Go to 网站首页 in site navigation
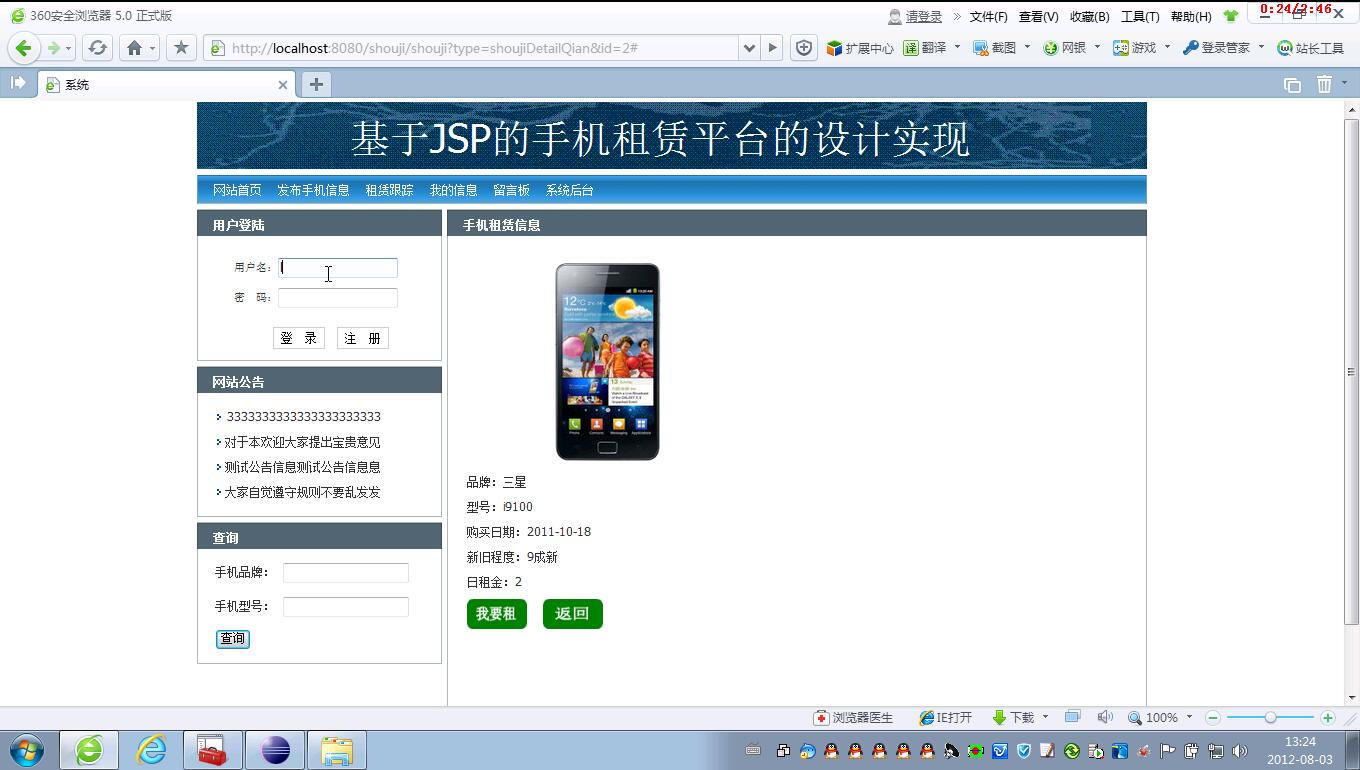This screenshot has width=1360, height=770. pos(237,190)
